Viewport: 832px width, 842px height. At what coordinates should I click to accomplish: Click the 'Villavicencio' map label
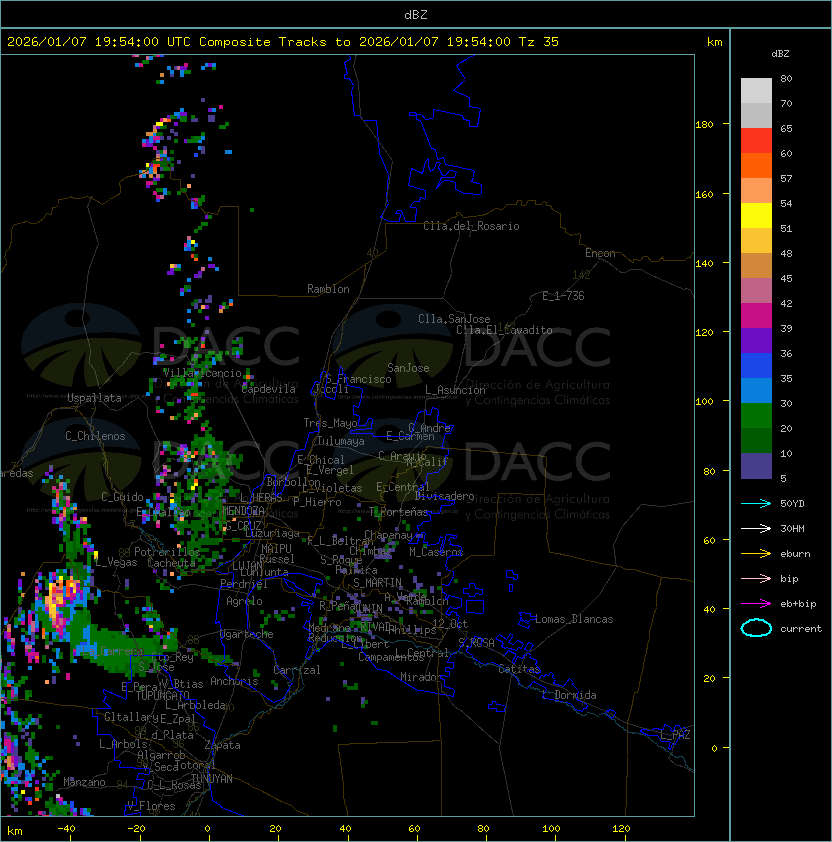point(202,373)
